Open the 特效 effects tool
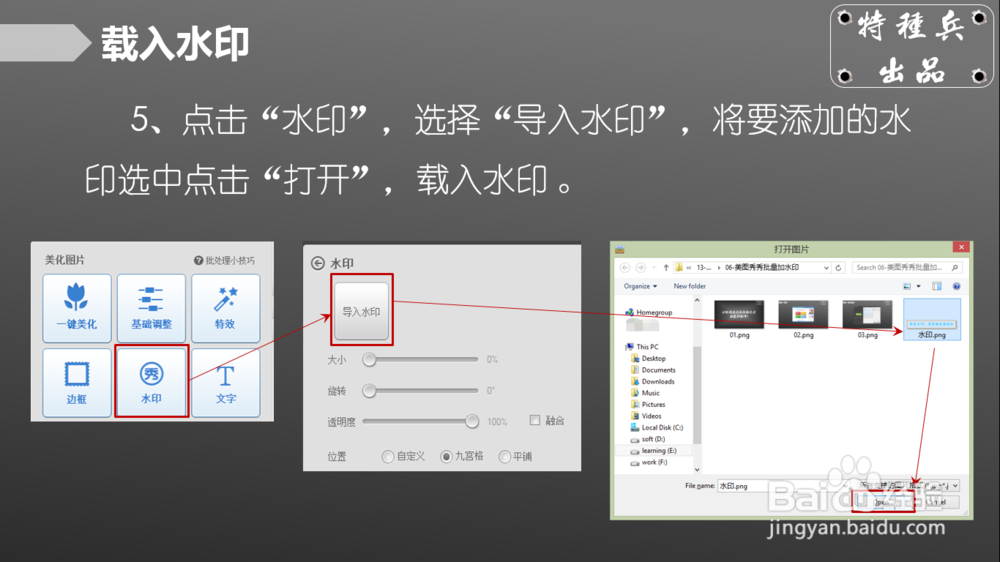The image size is (1000, 562). (225, 308)
